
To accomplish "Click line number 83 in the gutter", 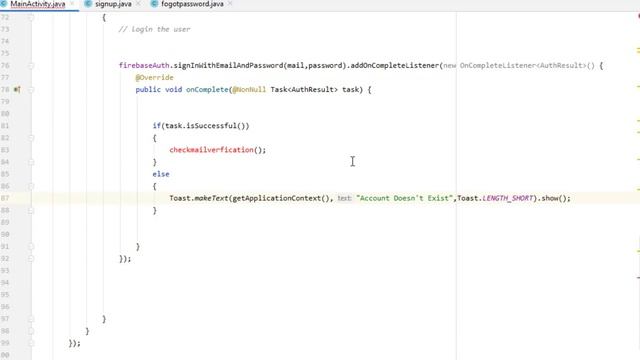I will [x=5, y=150].
